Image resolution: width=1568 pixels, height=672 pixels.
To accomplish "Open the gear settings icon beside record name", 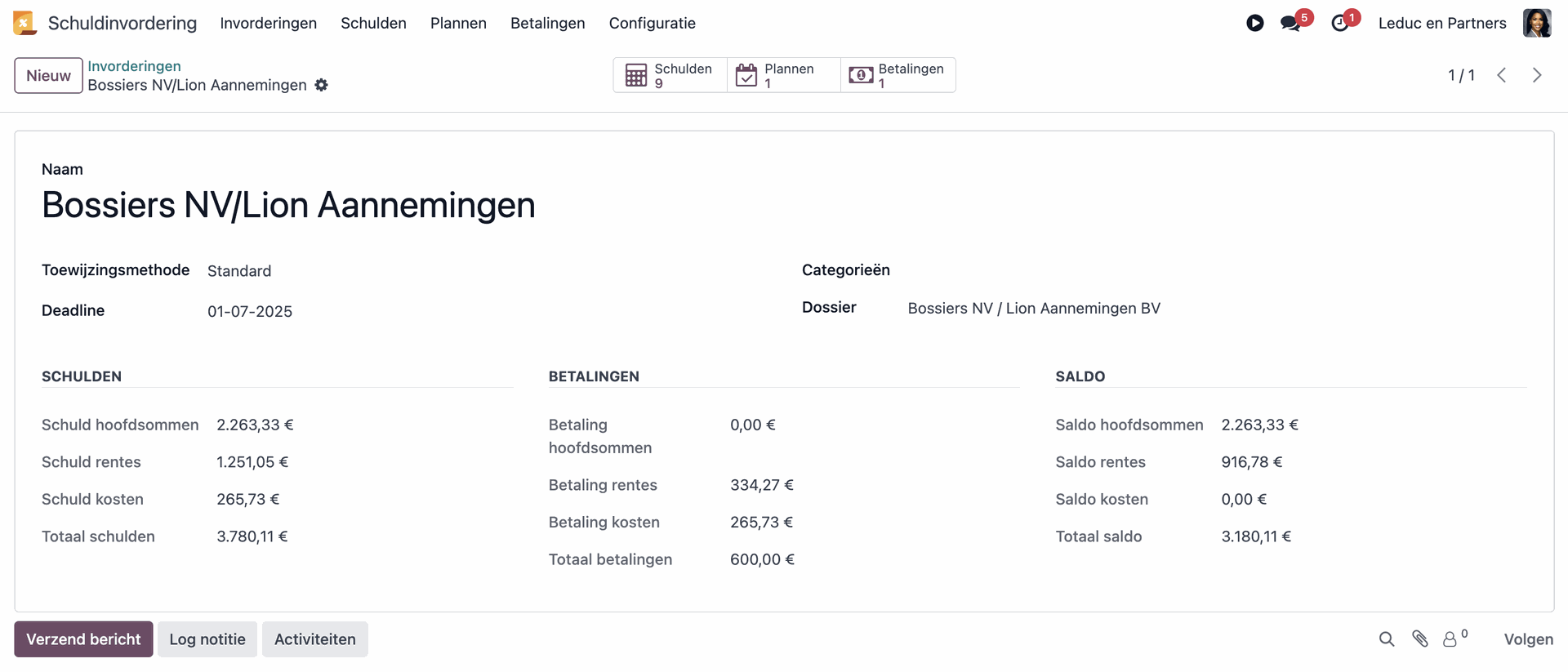I will click(322, 85).
